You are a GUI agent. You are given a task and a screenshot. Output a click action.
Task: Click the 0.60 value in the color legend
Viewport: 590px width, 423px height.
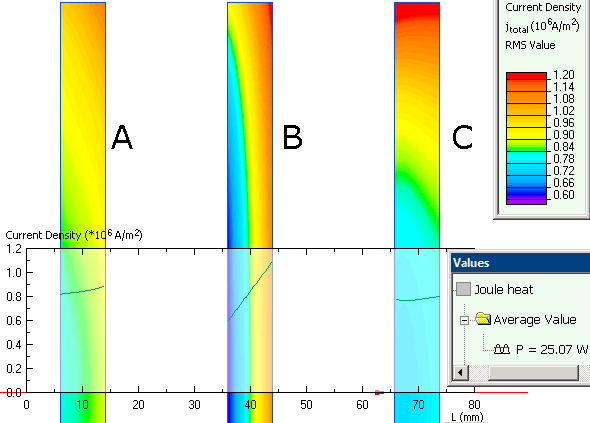coord(563,195)
